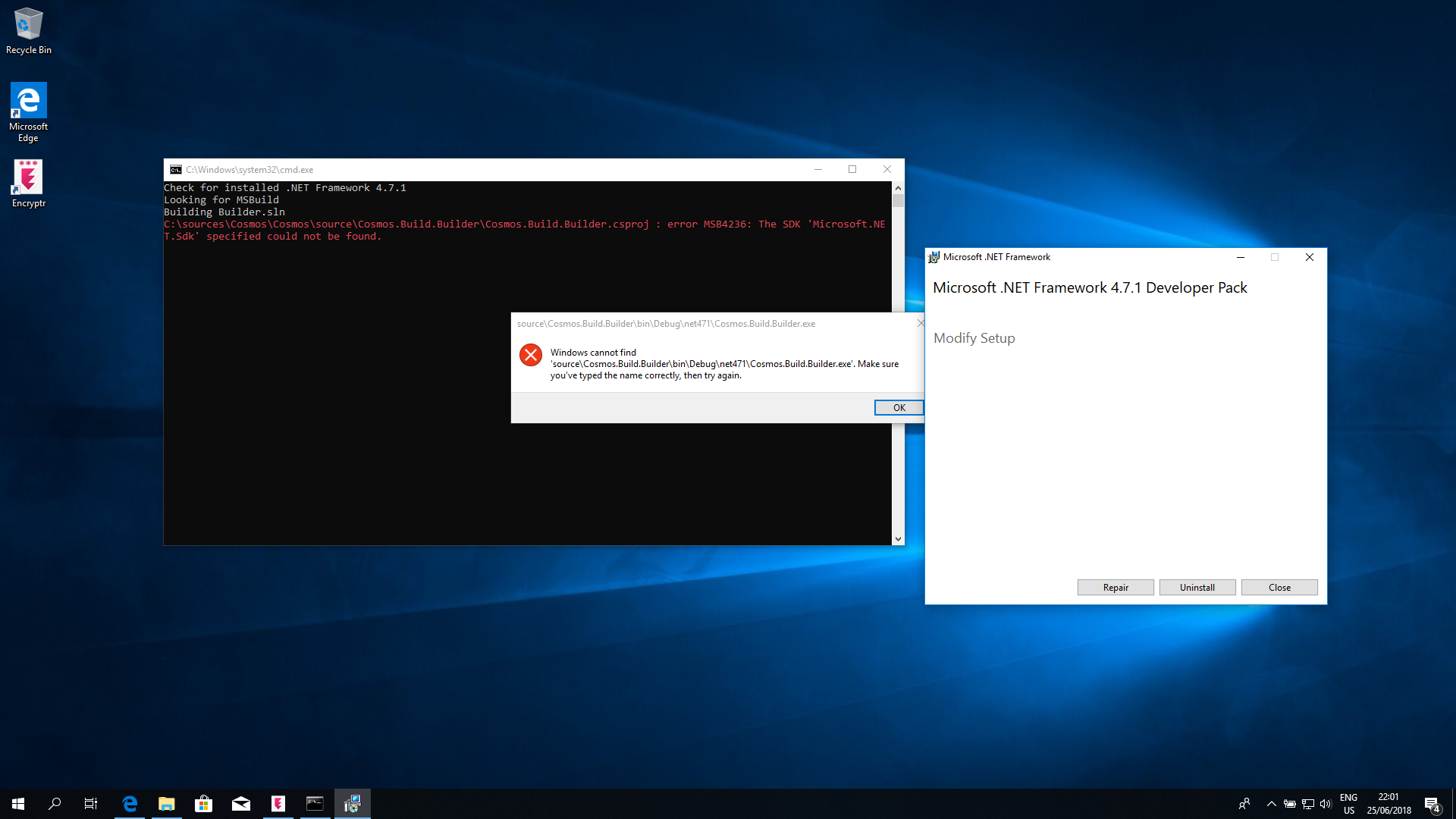Switch input language via ENG US indicator
1456x819 pixels.
coord(1348,803)
